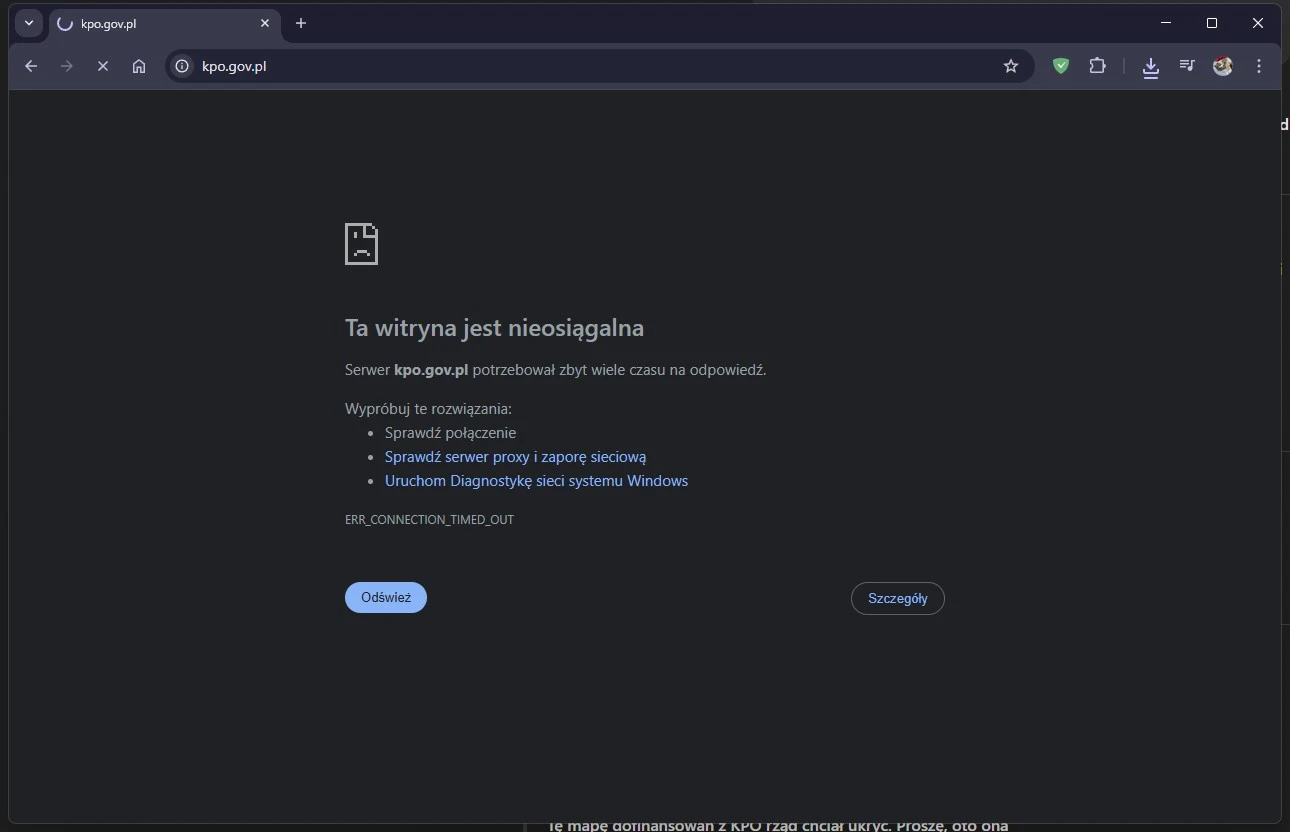The width and height of the screenshot is (1290, 832).
Task: Click the 'Wypróbuj te rozwiązania:' text
Action: coord(428,409)
